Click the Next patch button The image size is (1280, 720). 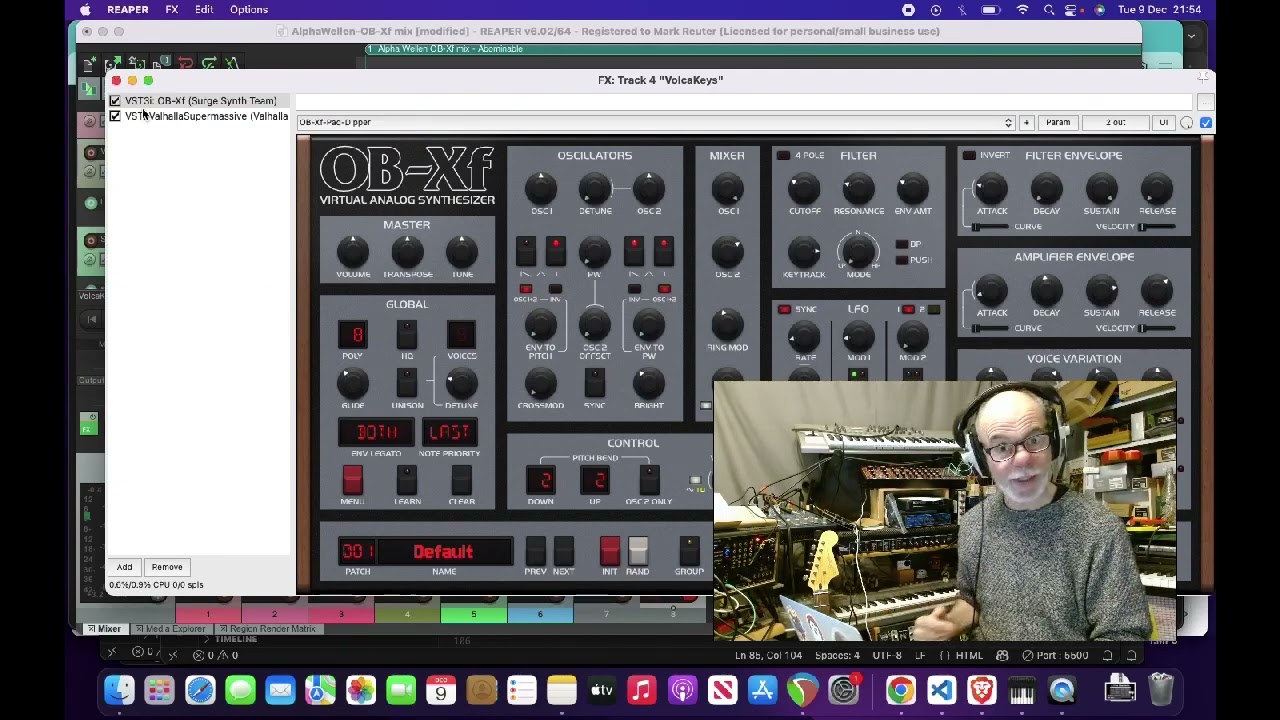pos(563,550)
